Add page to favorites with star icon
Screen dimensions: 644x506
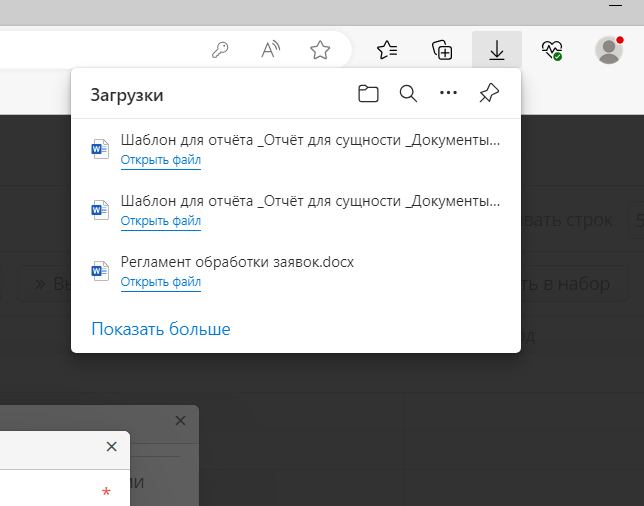click(319, 50)
